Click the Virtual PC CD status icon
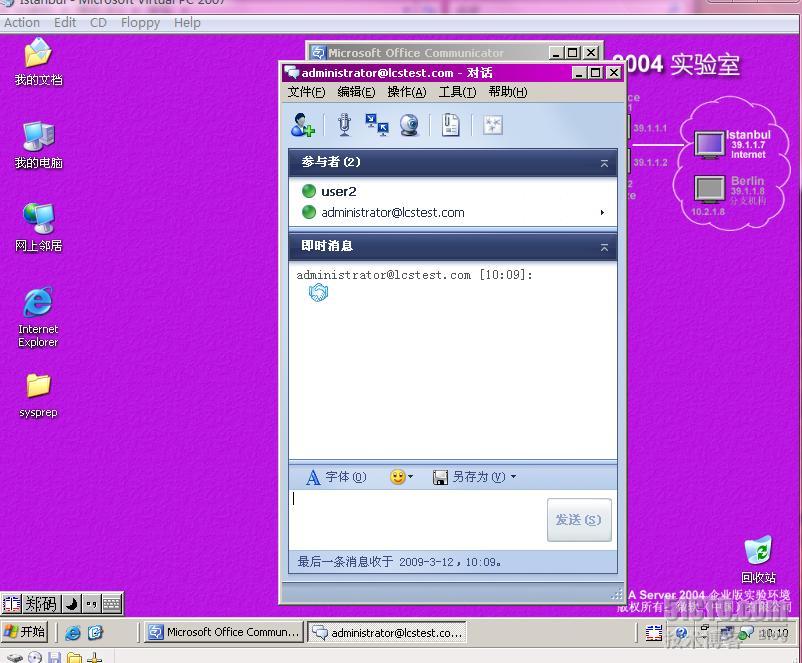Screen dimensions: 802x663 [x=35, y=657]
